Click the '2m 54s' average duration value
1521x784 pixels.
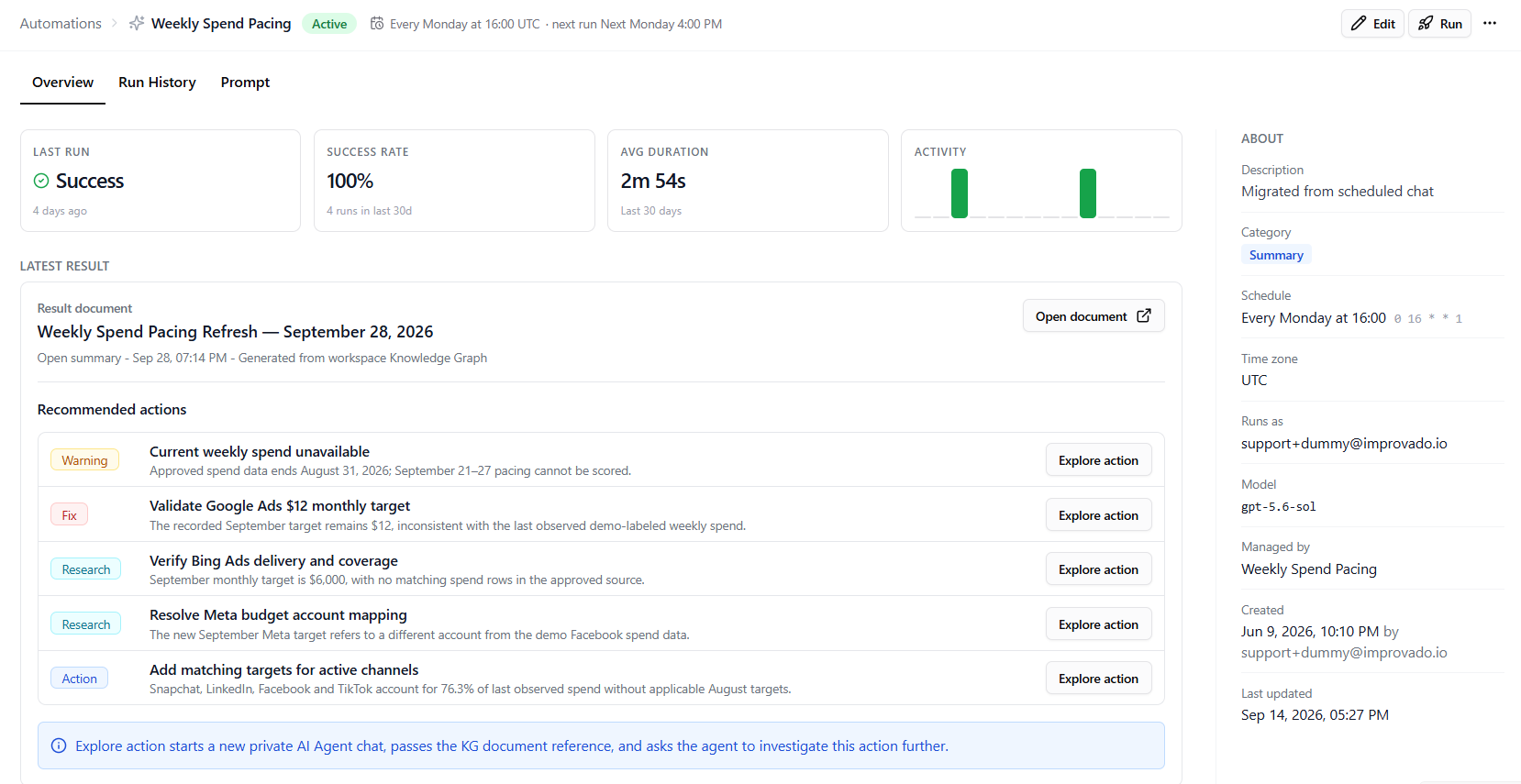pyautogui.click(x=653, y=182)
